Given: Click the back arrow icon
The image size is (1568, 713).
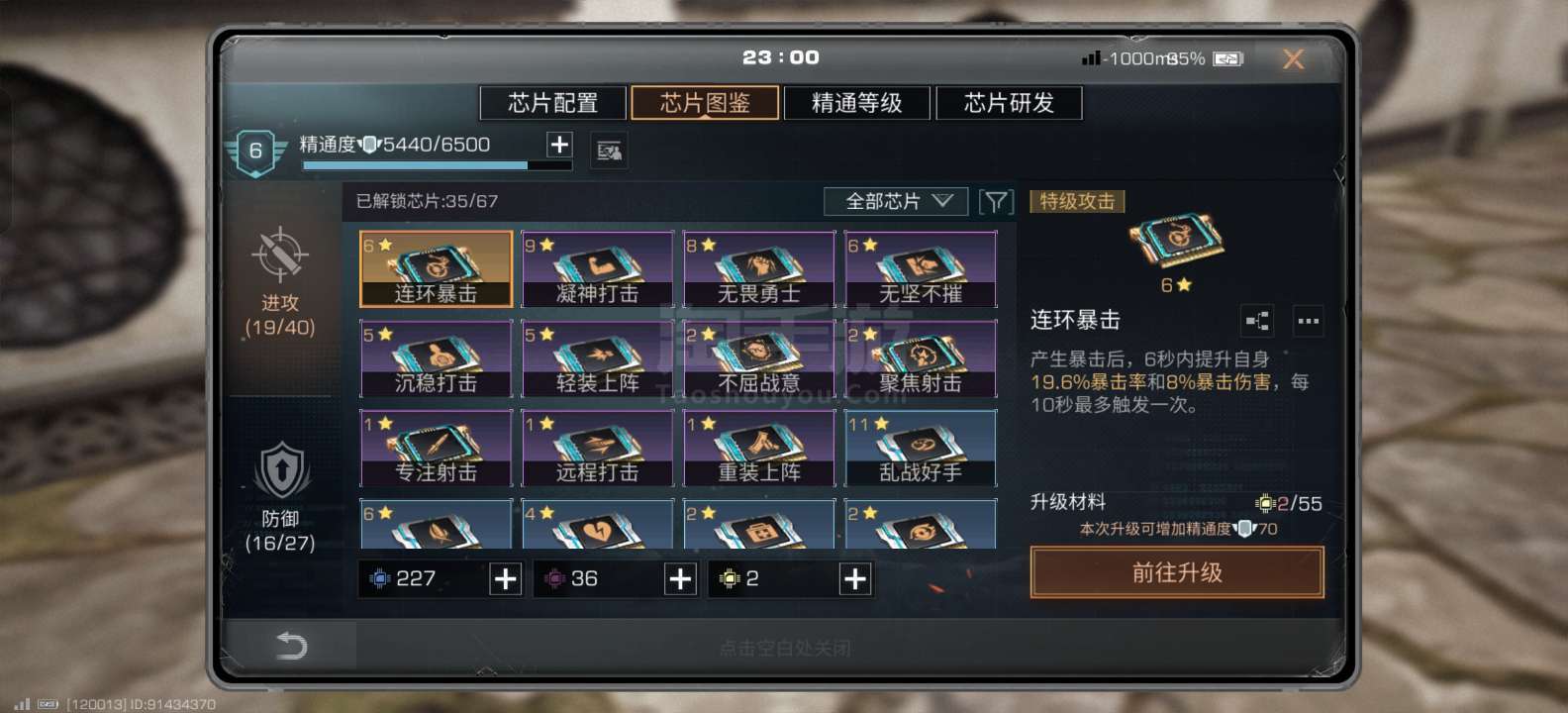Looking at the screenshot, I should coord(291,646).
